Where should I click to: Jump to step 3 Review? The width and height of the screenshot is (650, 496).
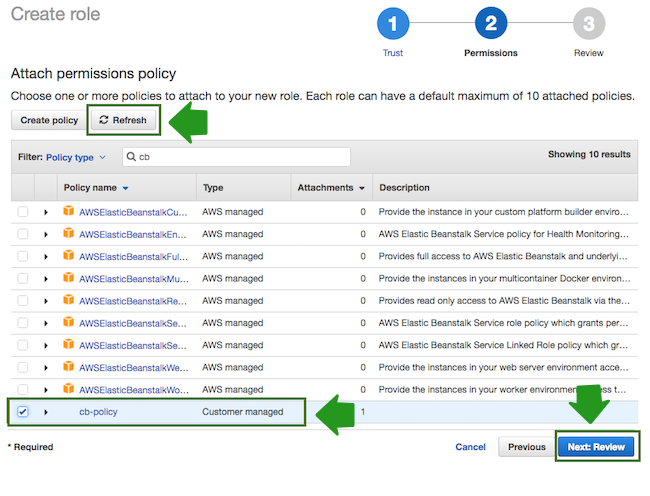tap(588, 26)
